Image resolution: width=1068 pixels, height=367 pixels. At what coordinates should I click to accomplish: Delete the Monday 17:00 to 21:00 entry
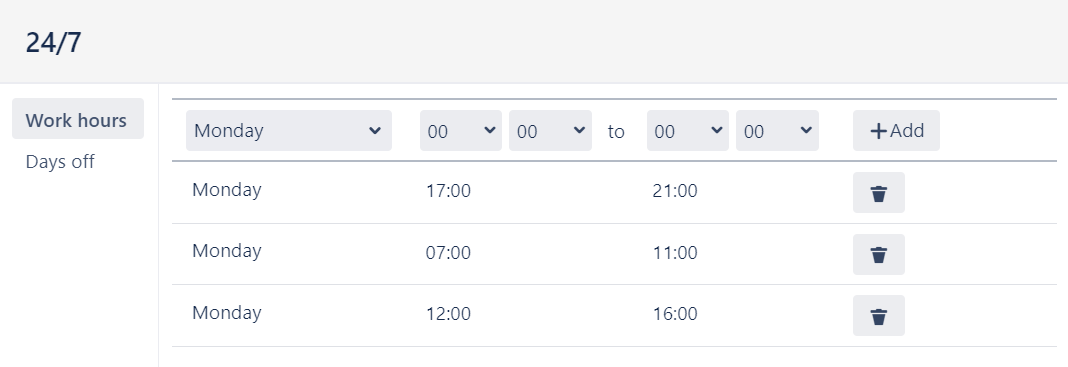pyautogui.click(x=879, y=193)
